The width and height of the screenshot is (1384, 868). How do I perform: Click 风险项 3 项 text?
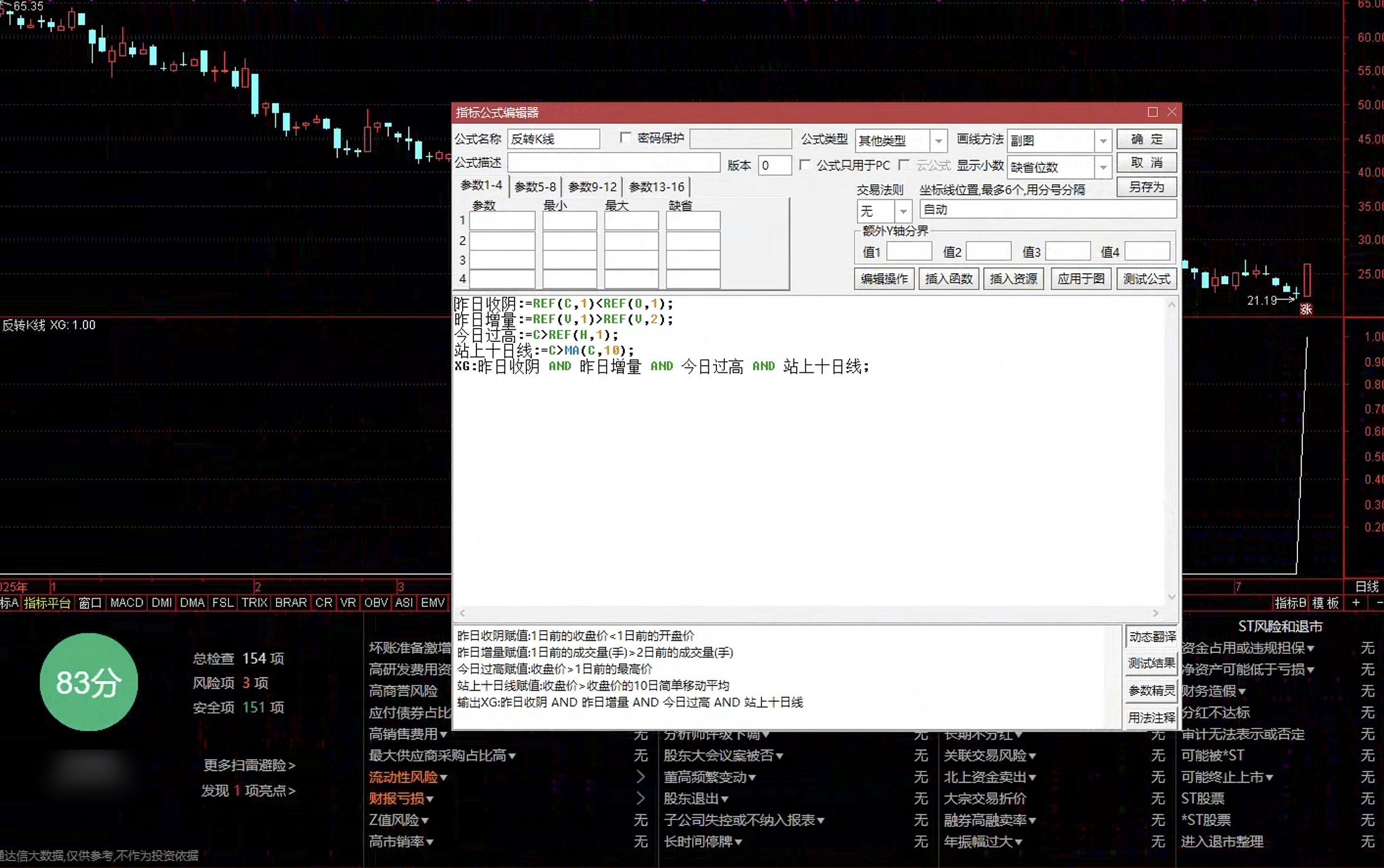coord(230,683)
